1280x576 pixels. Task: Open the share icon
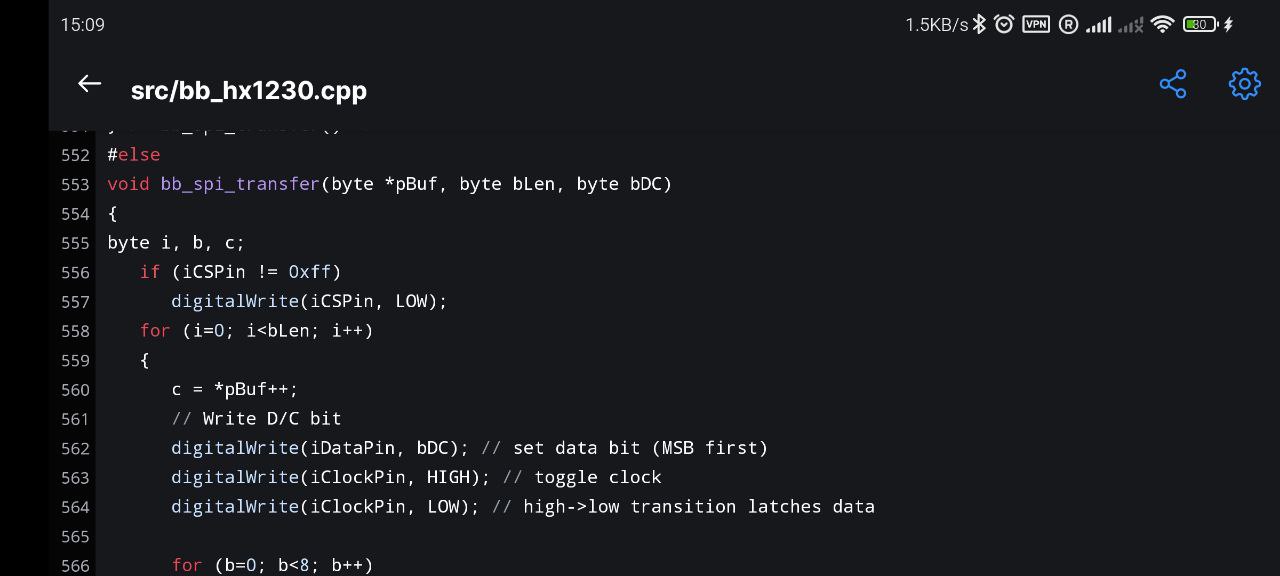pyautogui.click(x=1173, y=84)
